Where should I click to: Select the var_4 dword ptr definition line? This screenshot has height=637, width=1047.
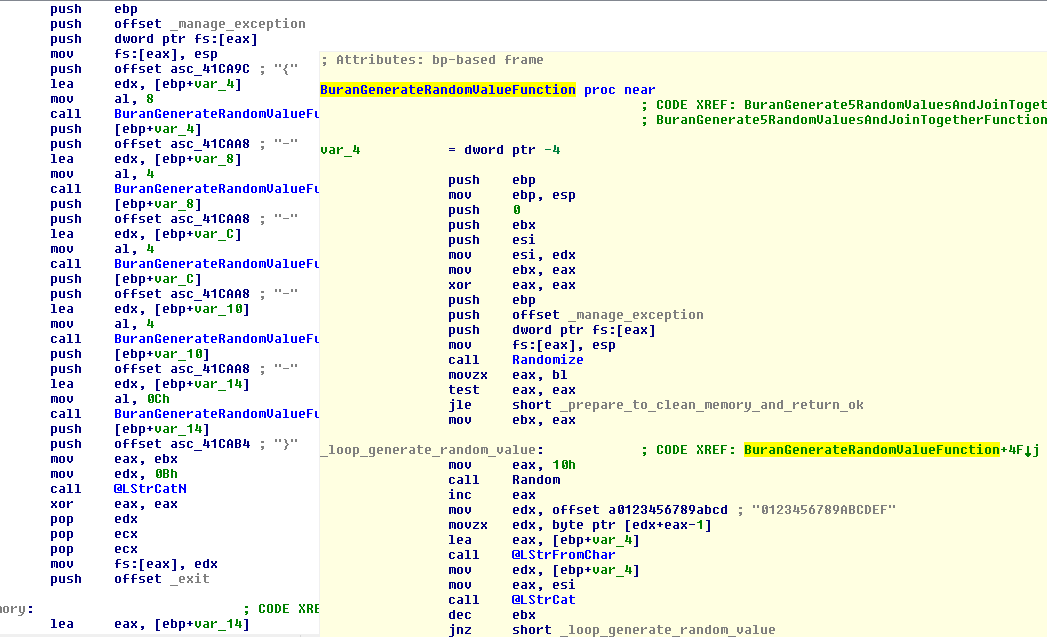coord(440,150)
